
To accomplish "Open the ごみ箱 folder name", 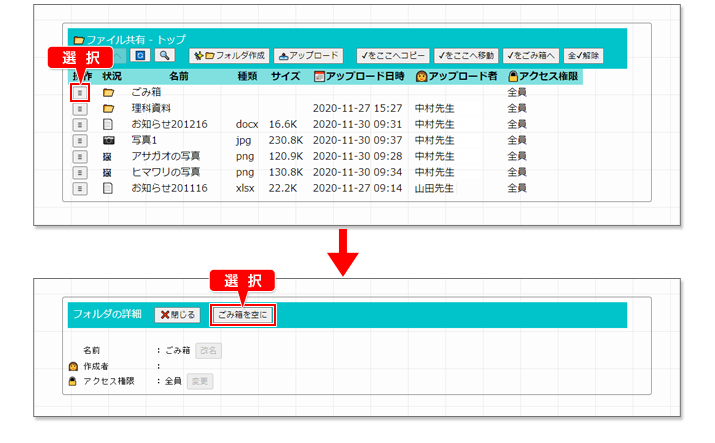I will coord(146,92).
